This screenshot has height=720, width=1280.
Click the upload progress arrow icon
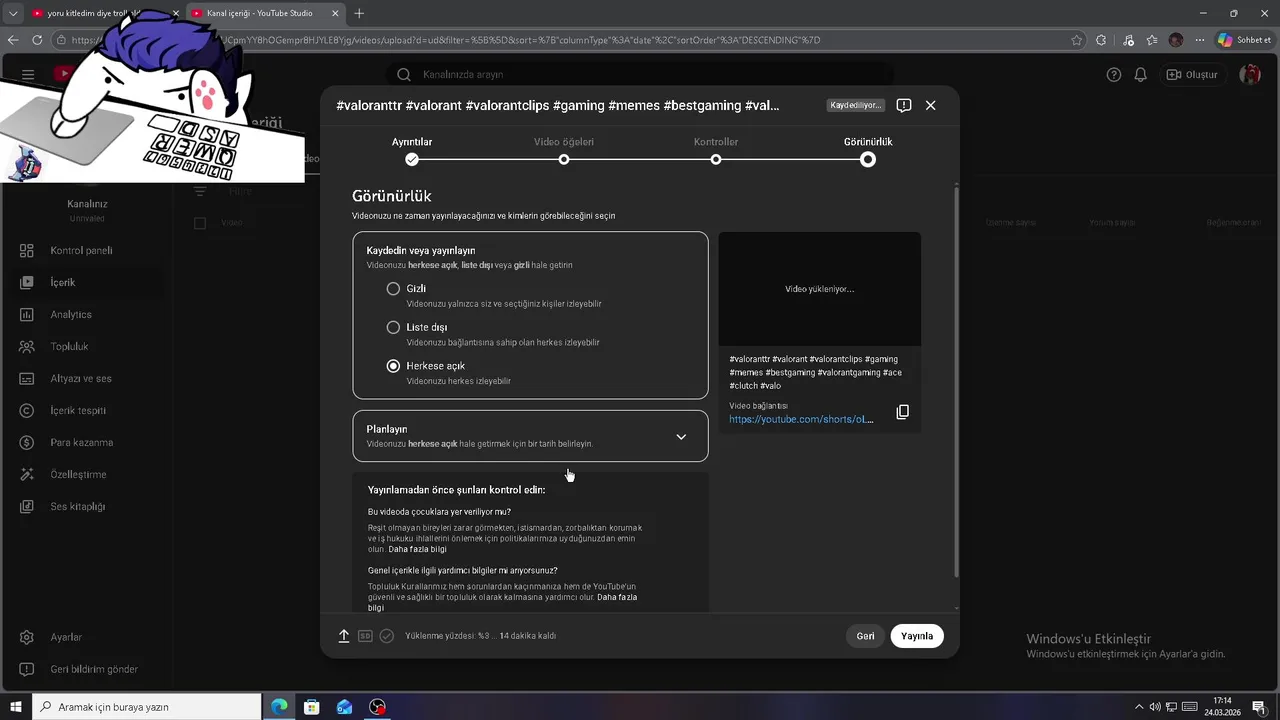(x=344, y=636)
